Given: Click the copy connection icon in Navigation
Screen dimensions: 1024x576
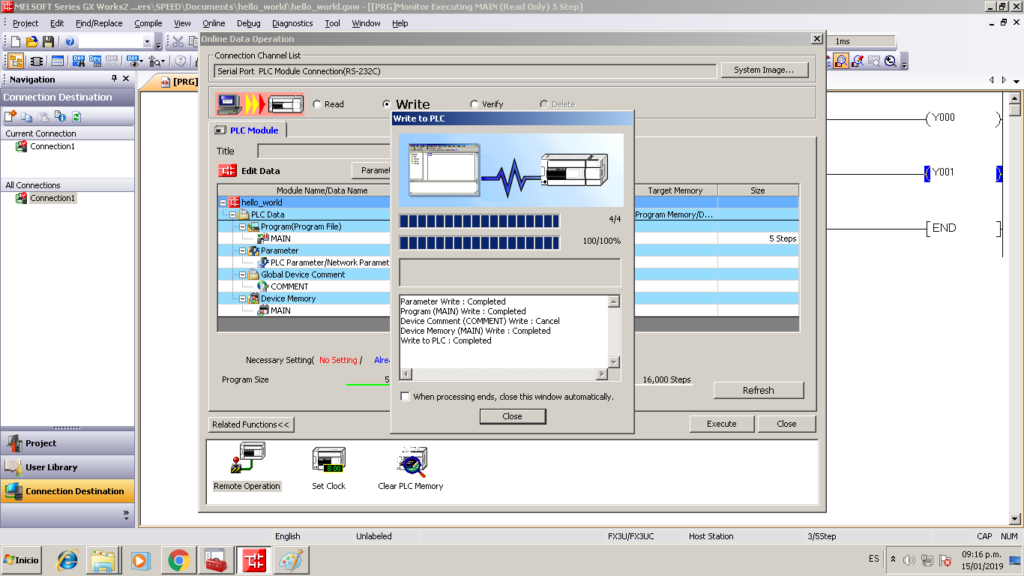Looking at the screenshot, I should pyautogui.click(x=27, y=116).
